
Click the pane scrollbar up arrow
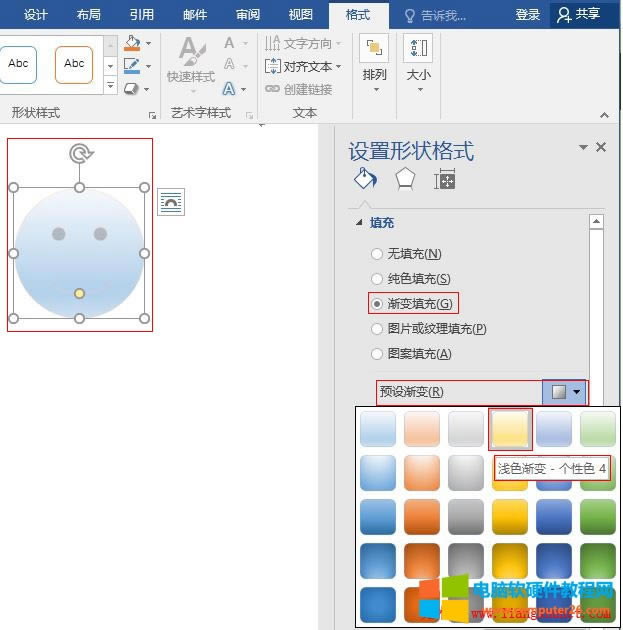point(596,221)
